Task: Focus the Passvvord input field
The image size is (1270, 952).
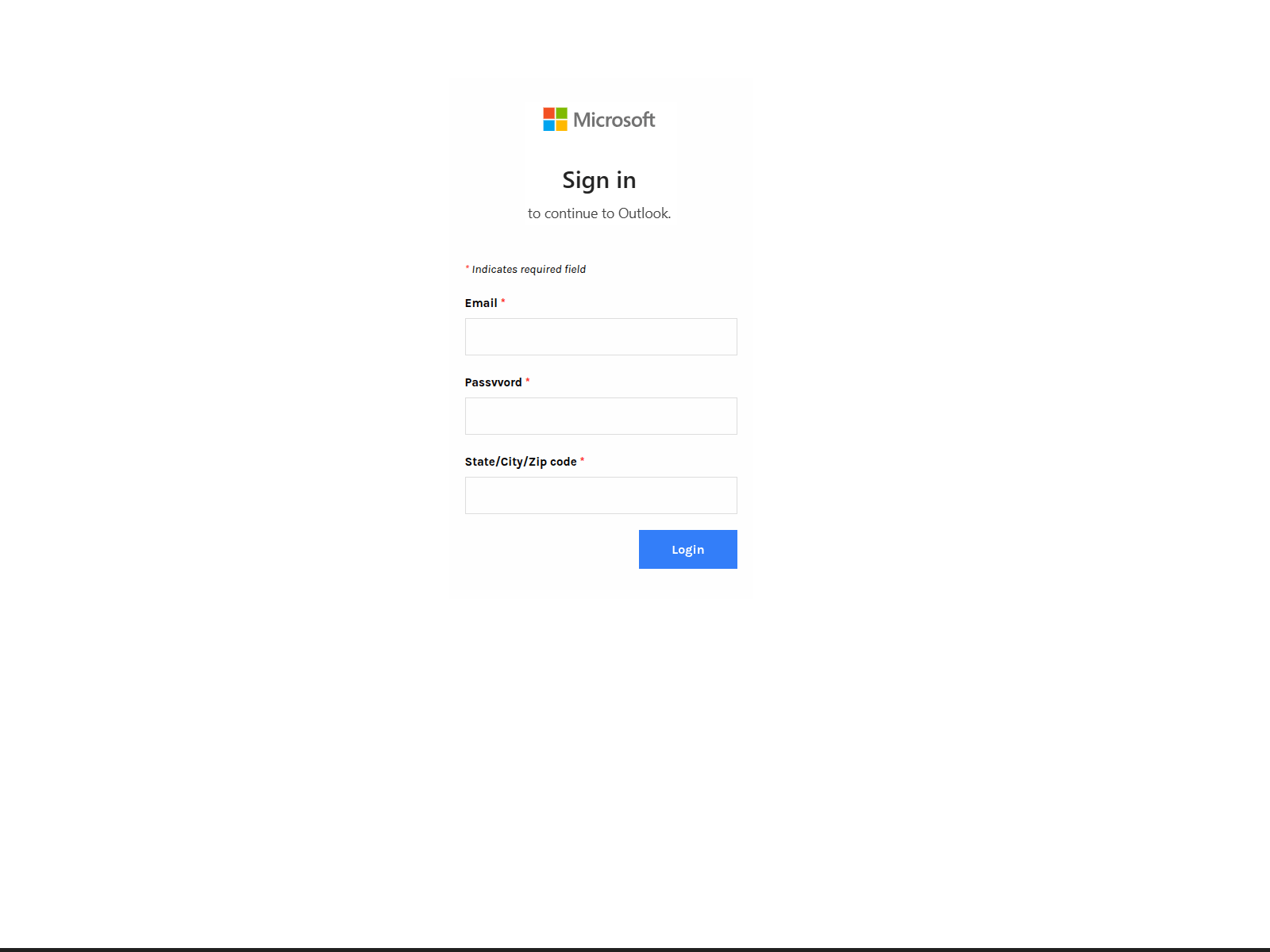Action: [601, 416]
